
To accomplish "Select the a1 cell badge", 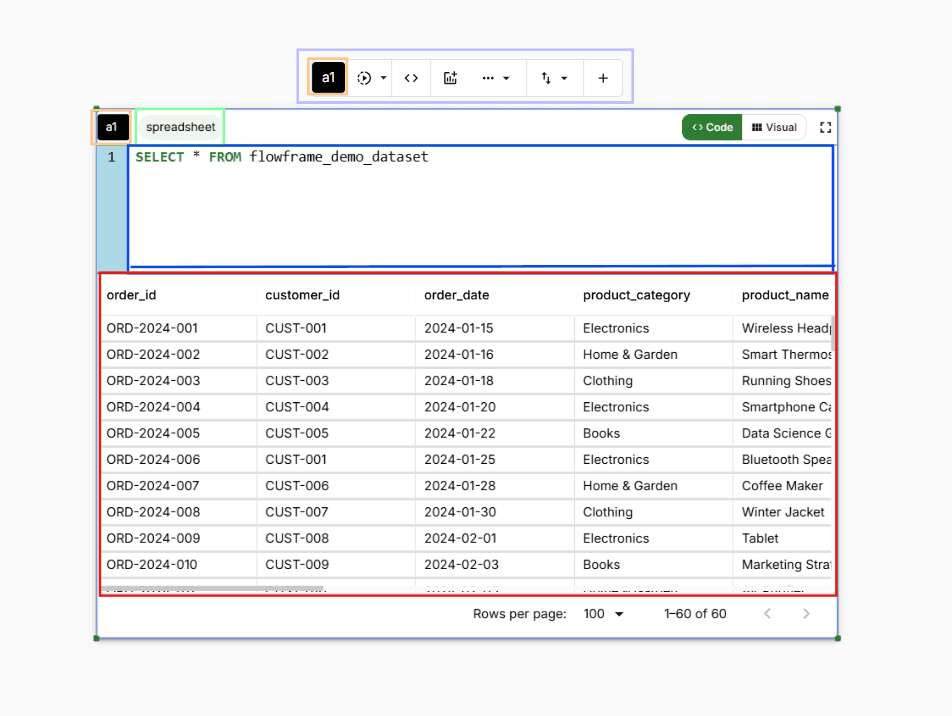I will pyautogui.click(x=112, y=127).
